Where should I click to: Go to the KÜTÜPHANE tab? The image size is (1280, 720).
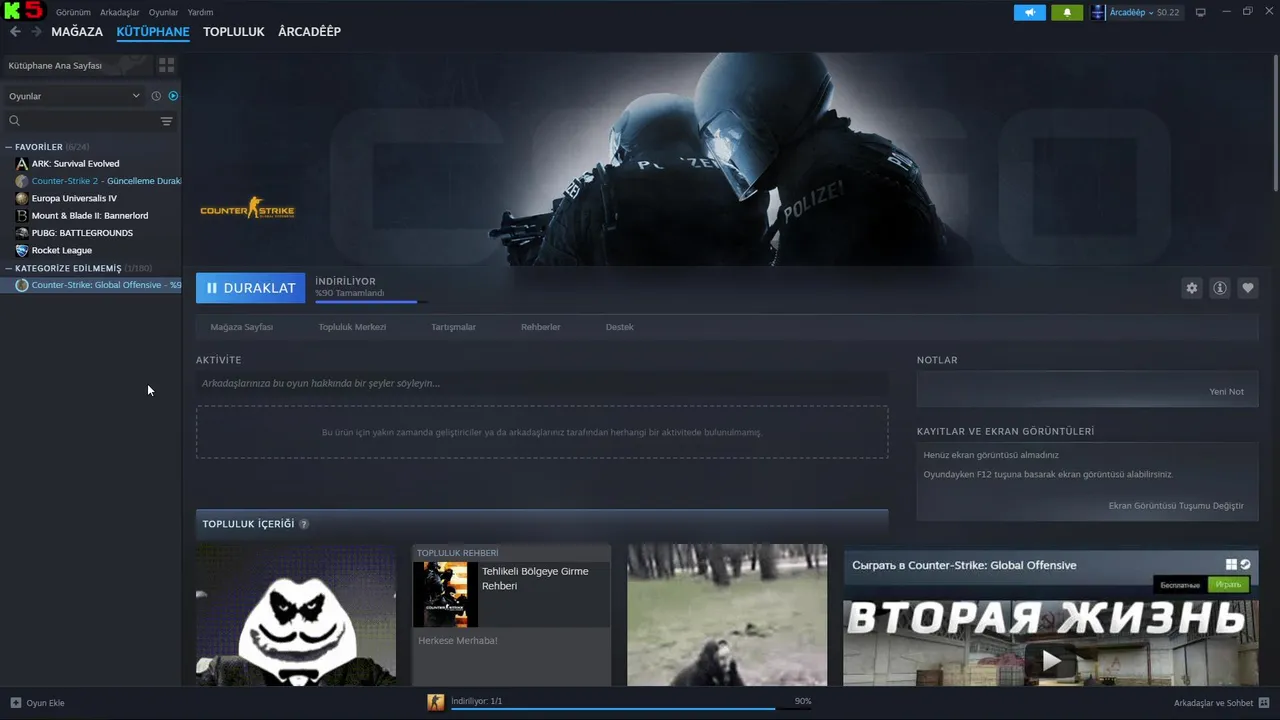click(x=153, y=32)
